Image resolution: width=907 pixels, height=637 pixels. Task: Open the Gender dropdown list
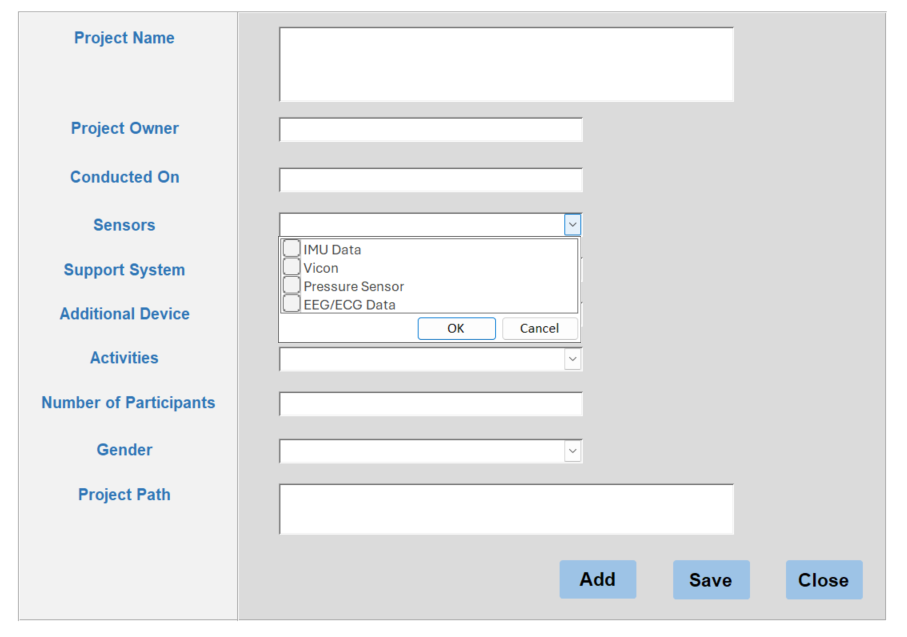point(573,451)
